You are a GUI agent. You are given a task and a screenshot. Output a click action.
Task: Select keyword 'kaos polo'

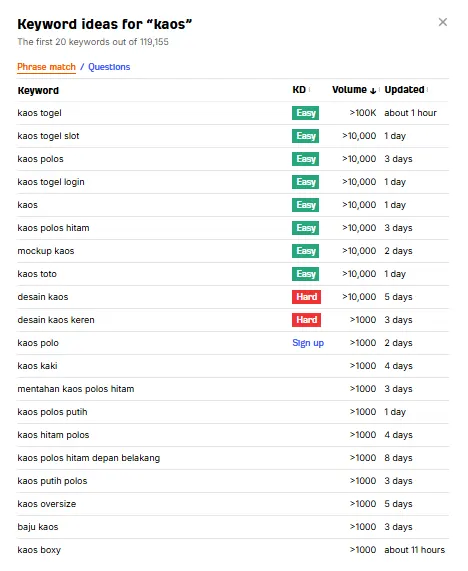[38, 343]
